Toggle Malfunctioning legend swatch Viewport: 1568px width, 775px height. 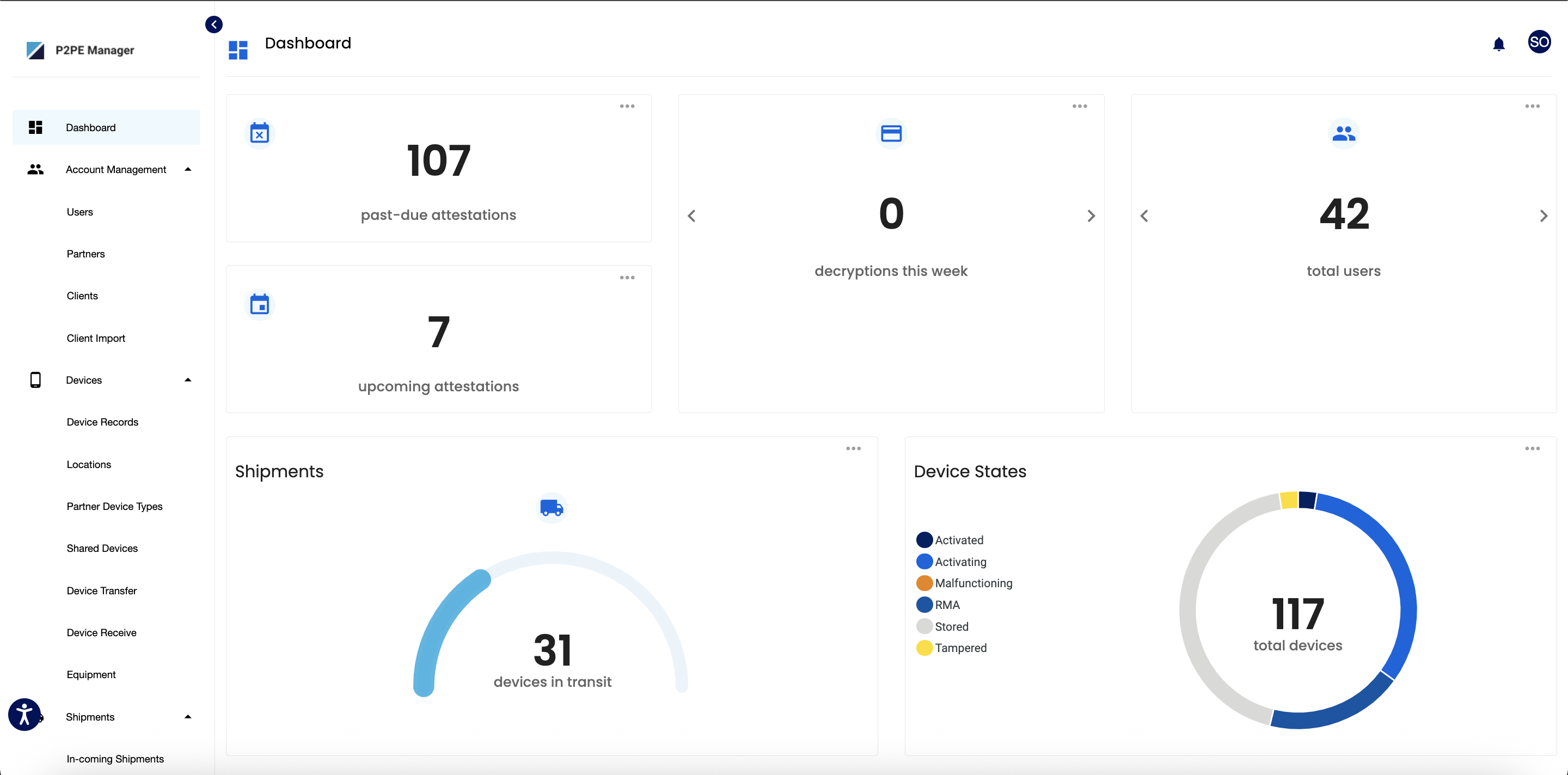[x=924, y=583]
